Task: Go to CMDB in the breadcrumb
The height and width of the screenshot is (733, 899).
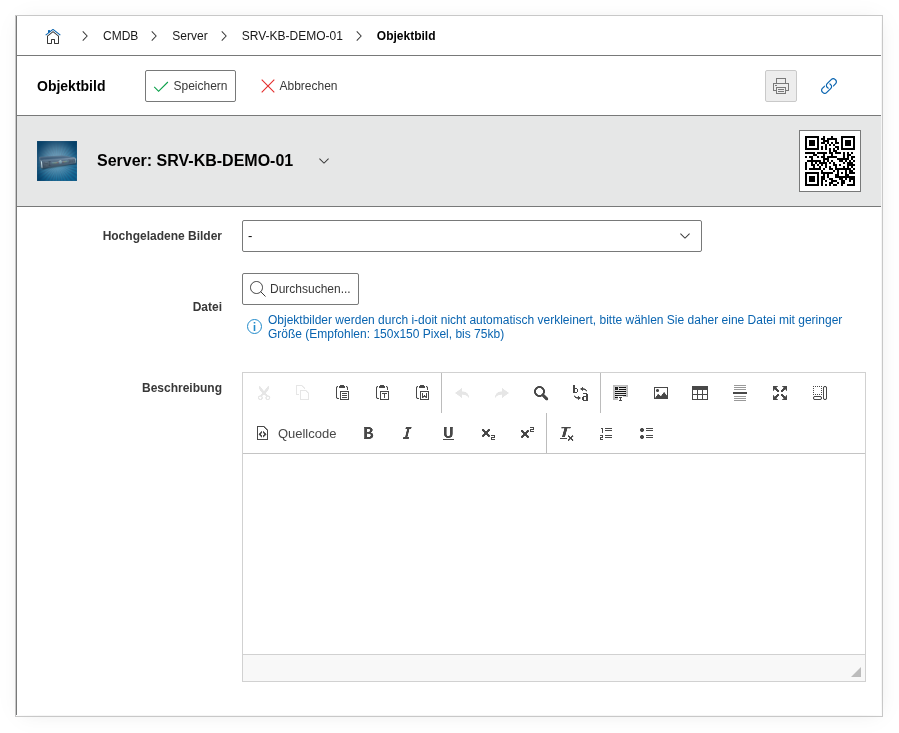Action: (120, 36)
